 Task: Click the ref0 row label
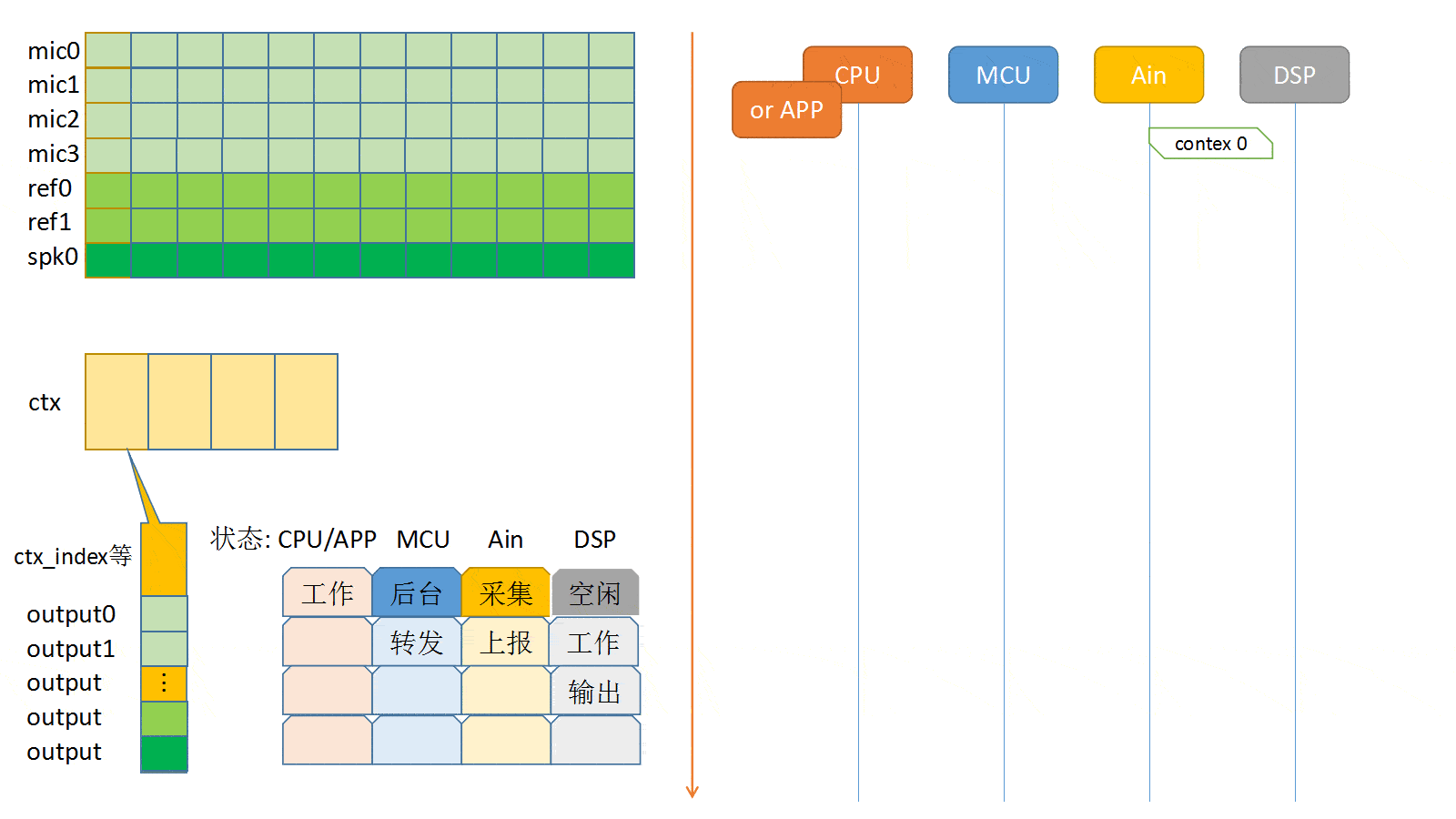(49, 188)
